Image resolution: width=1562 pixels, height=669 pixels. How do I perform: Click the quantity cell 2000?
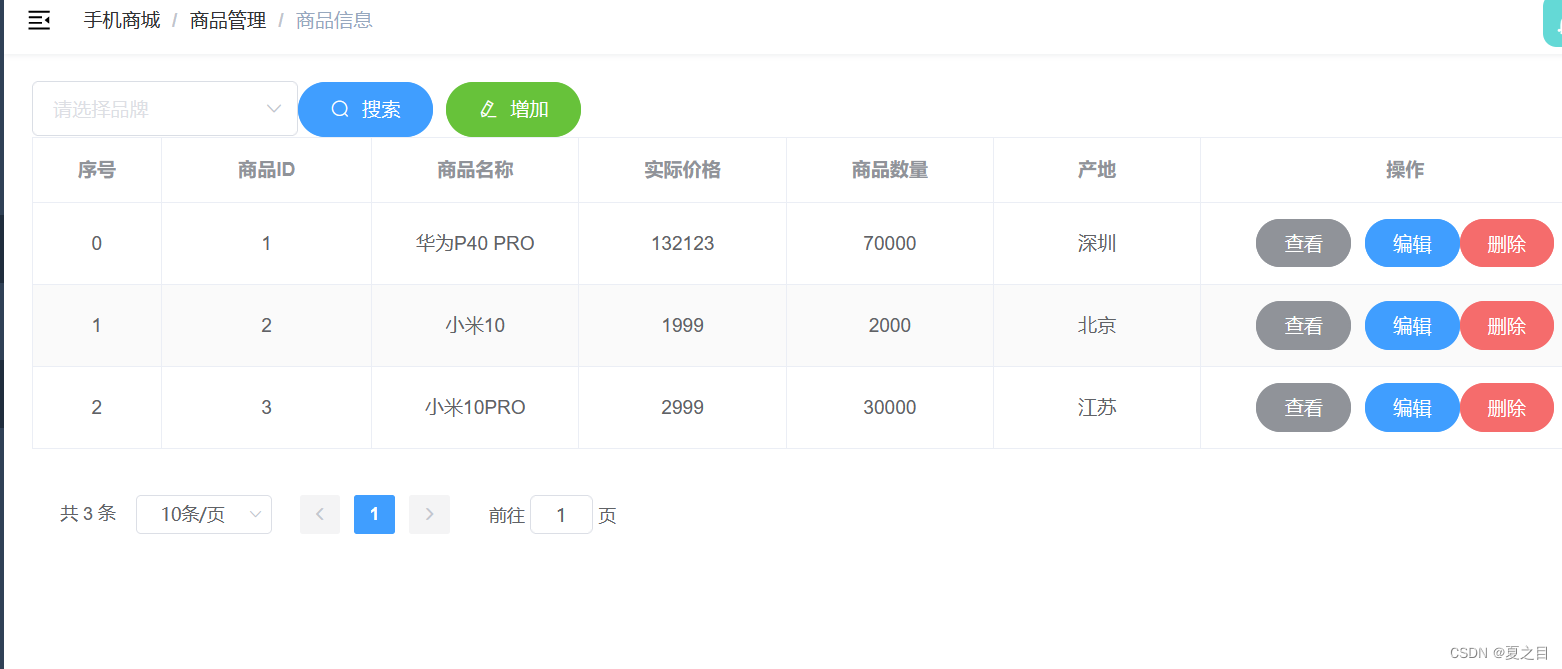pyautogui.click(x=890, y=325)
